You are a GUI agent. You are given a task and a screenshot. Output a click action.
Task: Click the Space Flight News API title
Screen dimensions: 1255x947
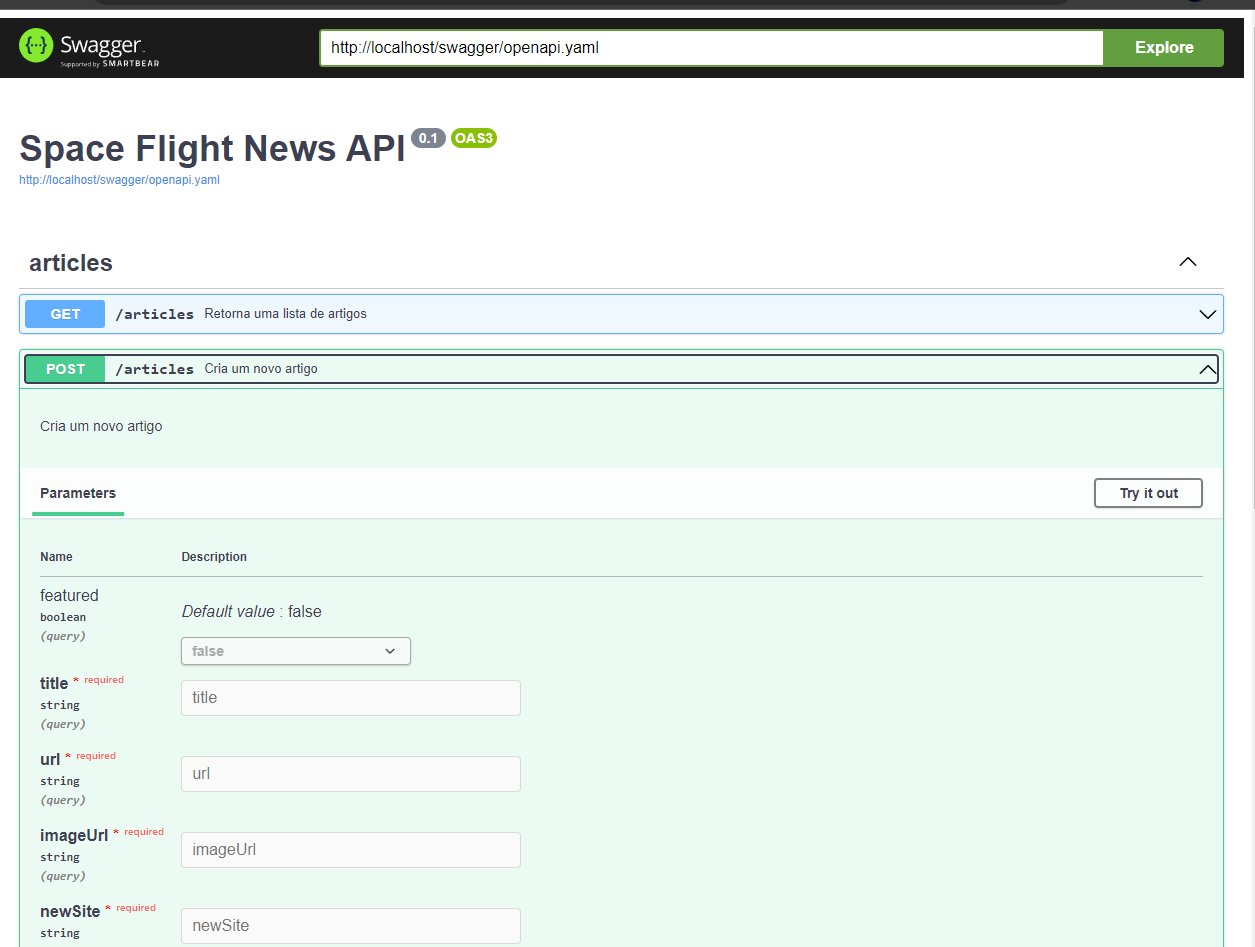[212, 148]
